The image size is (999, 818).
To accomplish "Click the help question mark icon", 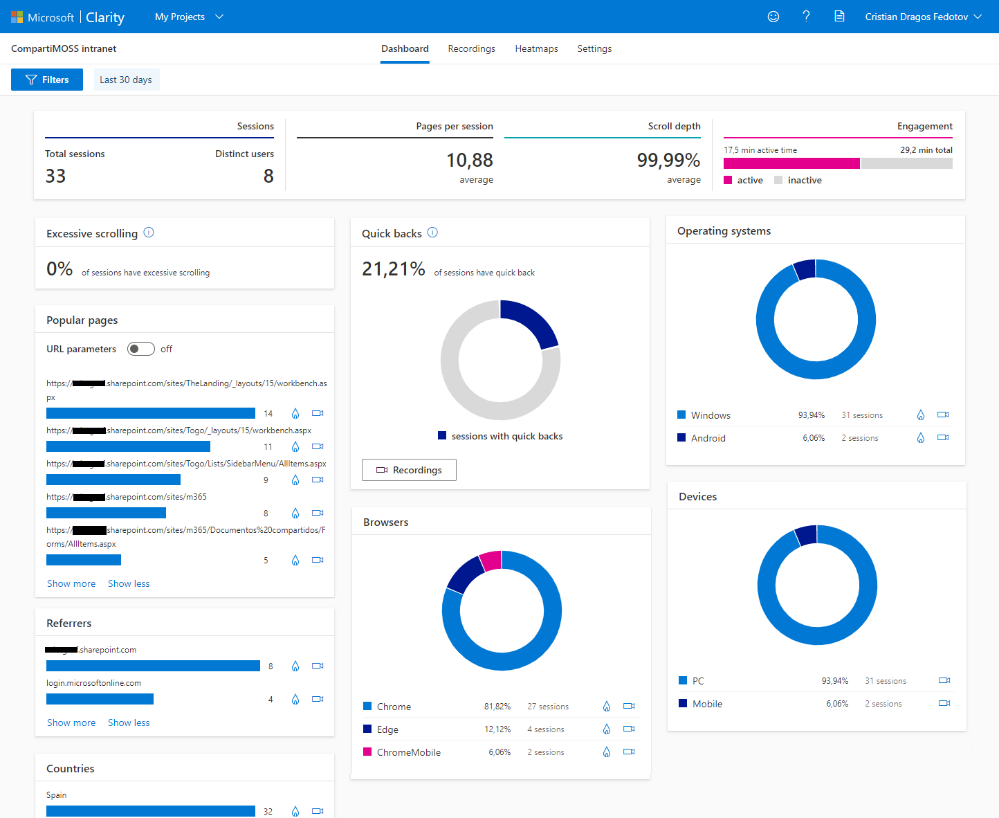I will click(805, 17).
